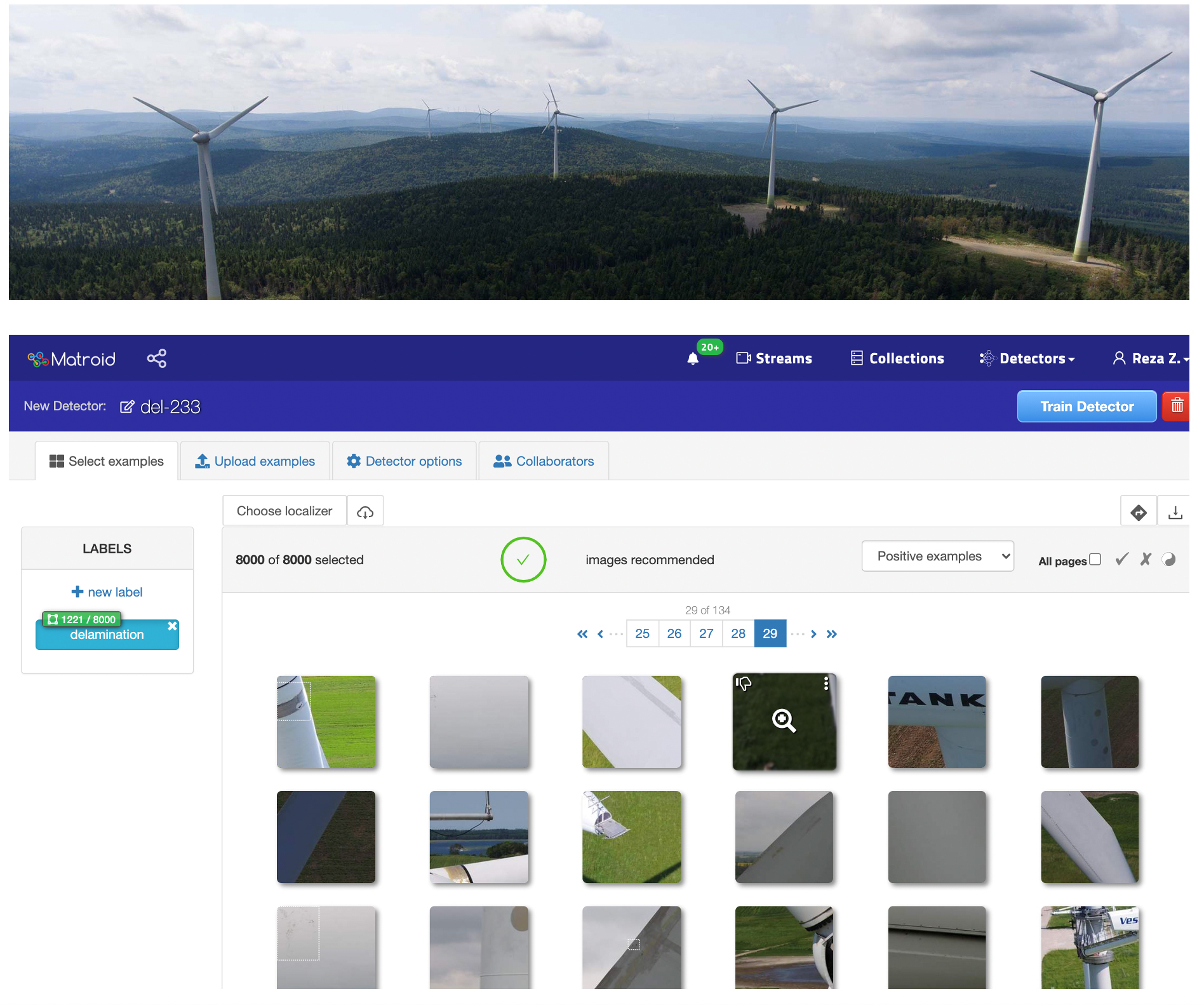The height and width of the screenshot is (1005, 1204).
Task: Click the Matroid share icon beside the logo
Action: [156, 358]
